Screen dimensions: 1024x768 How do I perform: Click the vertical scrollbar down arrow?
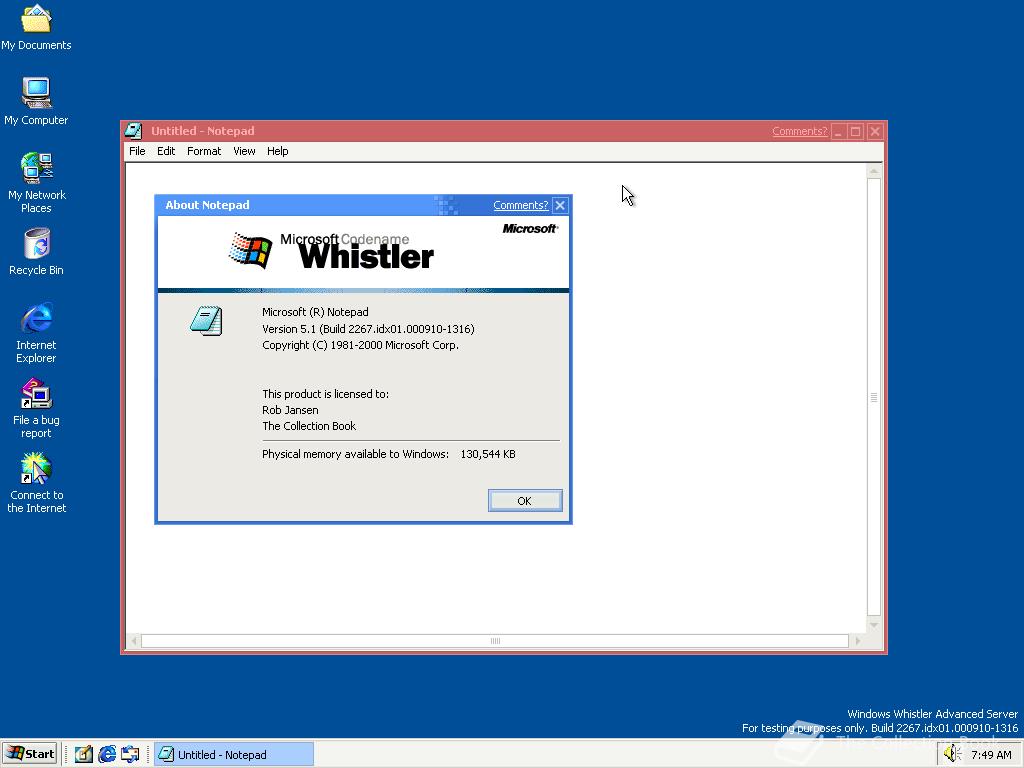[874, 626]
